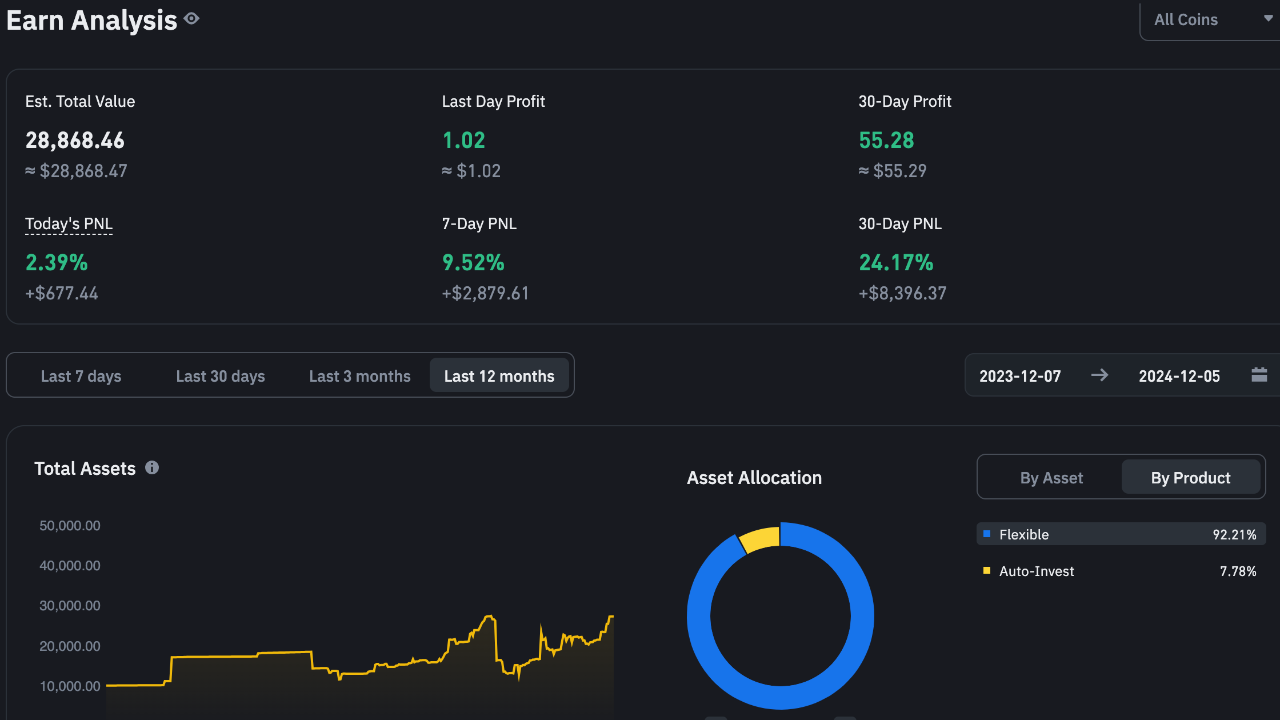
Task: Reselect the Last 12 months tab
Action: [499, 375]
